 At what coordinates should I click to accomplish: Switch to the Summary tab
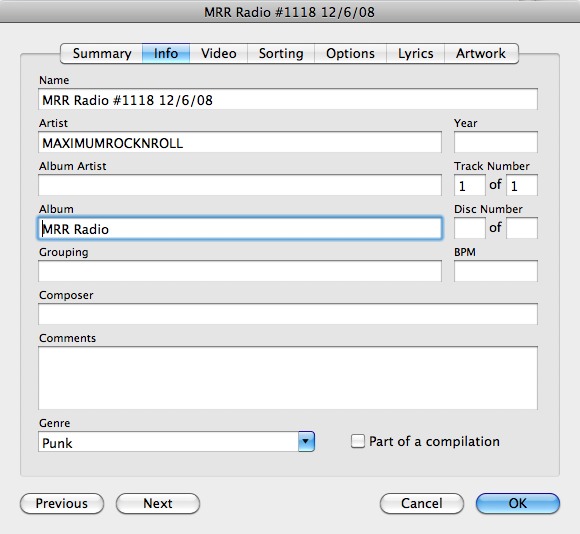(101, 53)
